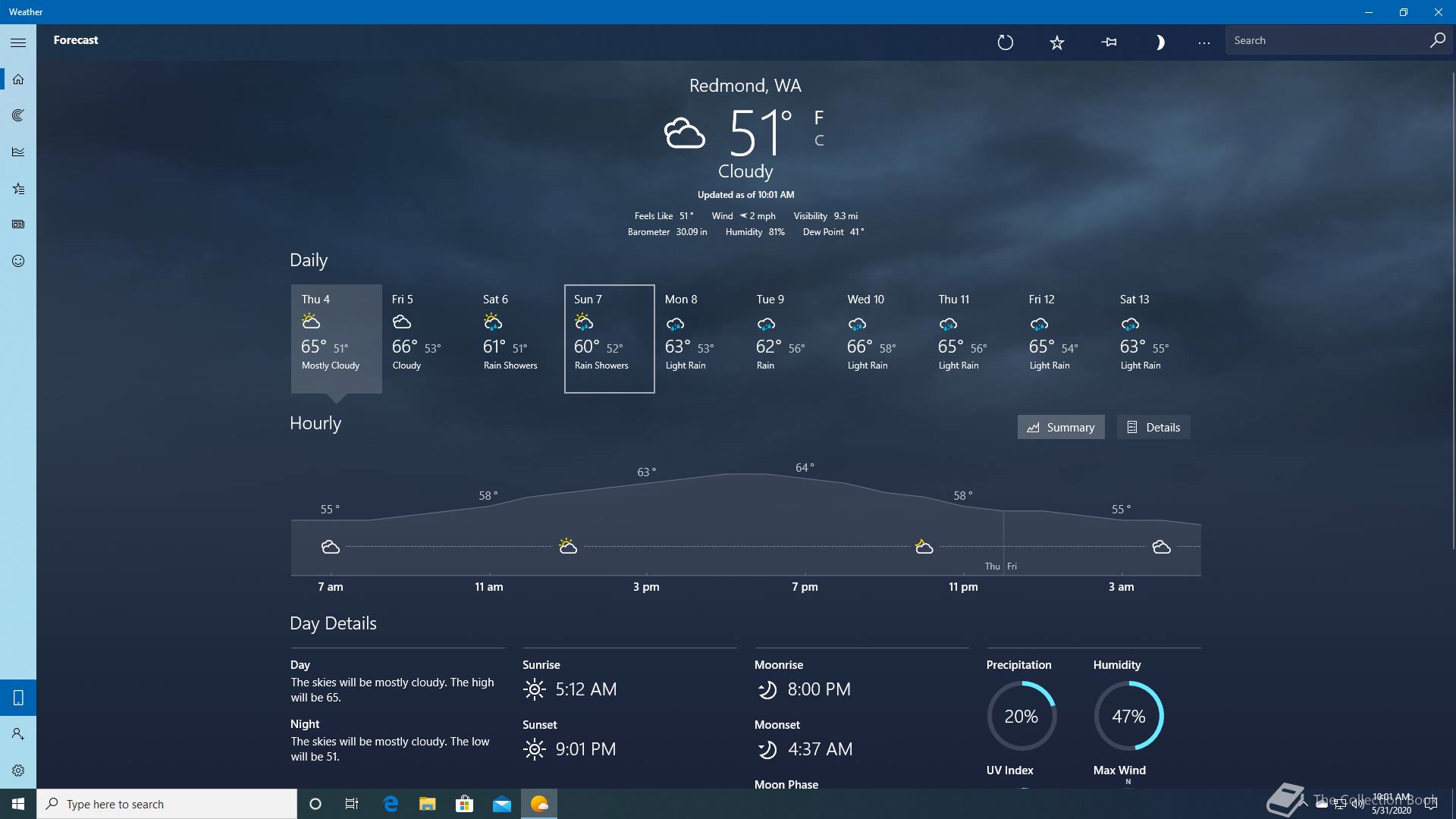Open Historical Weather chart icon in sidebar
The image size is (1456, 819).
[x=18, y=152]
